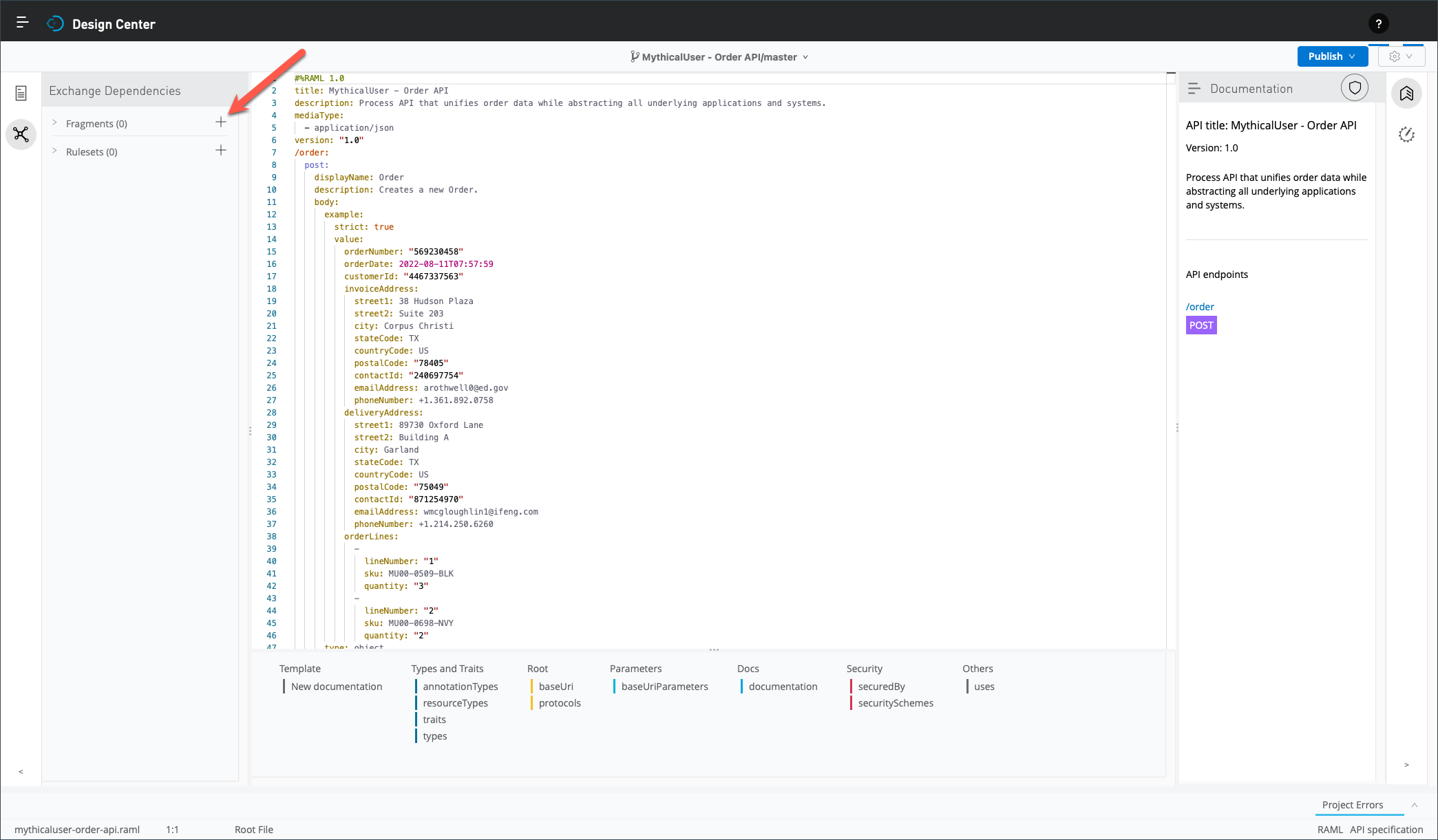
Task: Click the right panel splitter handle
Action: [1177, 427]
